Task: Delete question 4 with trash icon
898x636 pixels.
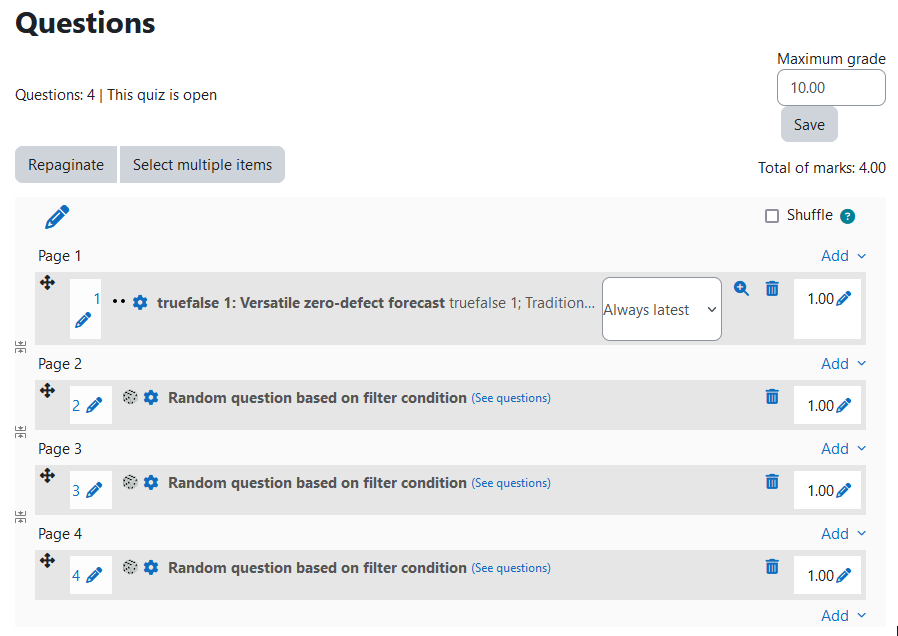Action: point(772,566)
